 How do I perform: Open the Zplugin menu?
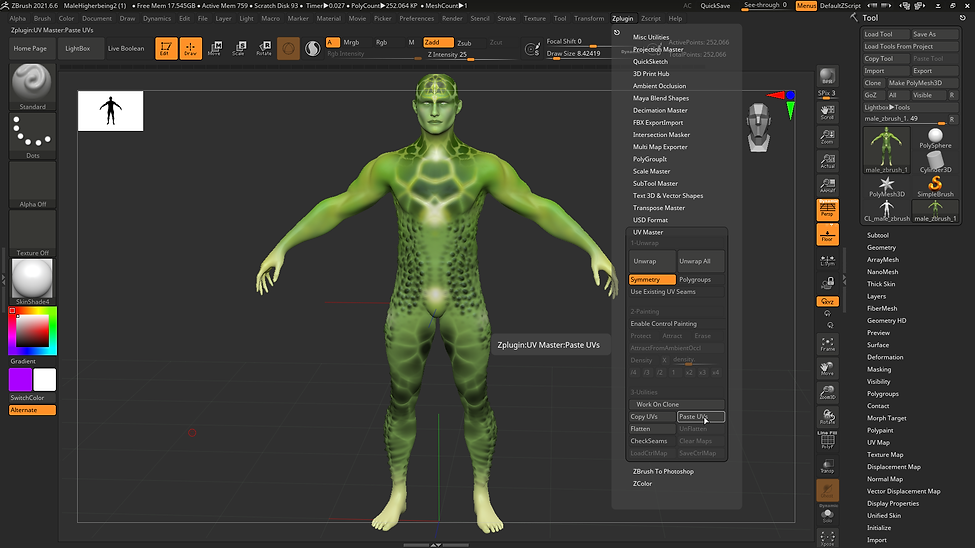coord(622,18)
